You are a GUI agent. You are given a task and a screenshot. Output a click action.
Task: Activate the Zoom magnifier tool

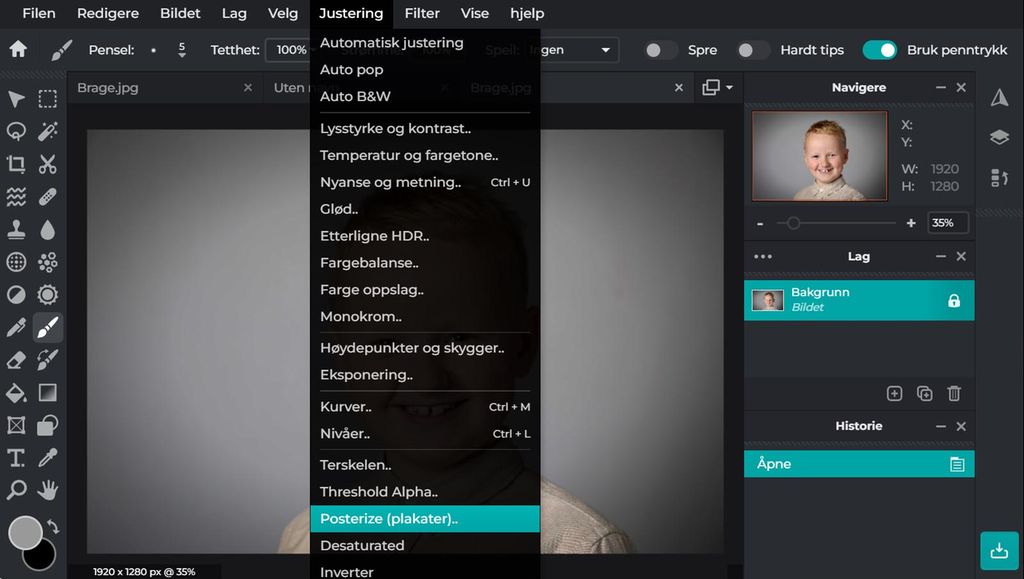16,490
